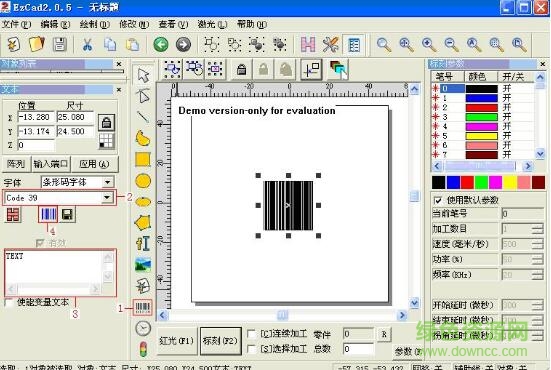Open the 查看(V) menu
Image resolution: width=551 pixels, height=370 pixels.
[x=173, y=25]
